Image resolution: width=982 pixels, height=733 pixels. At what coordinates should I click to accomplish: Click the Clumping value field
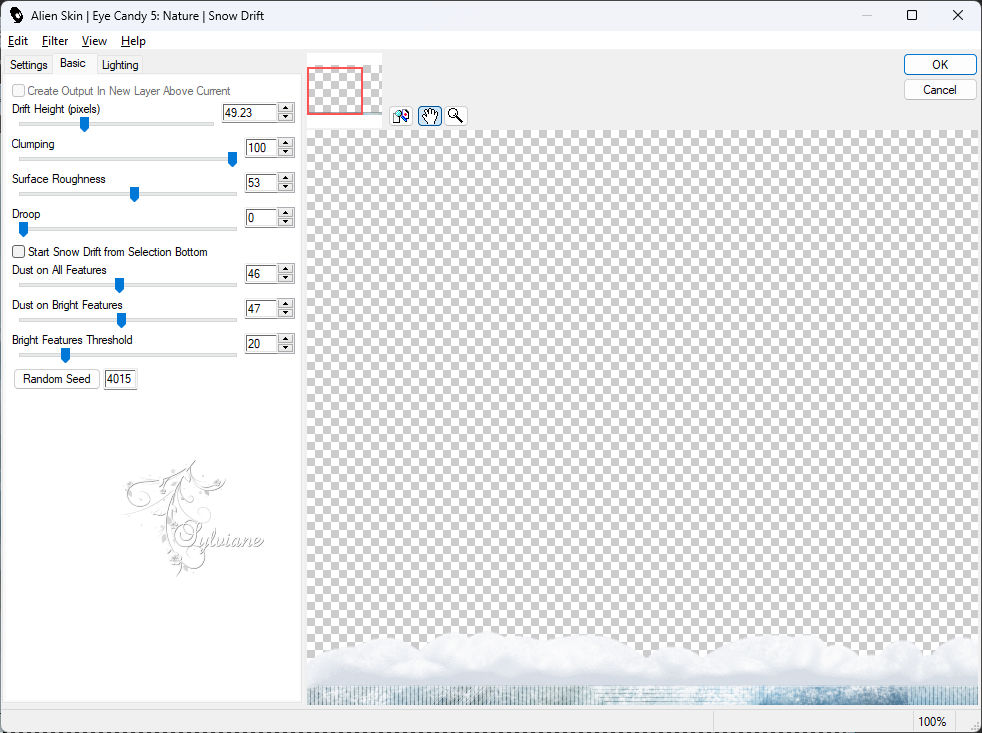(261, 148)
